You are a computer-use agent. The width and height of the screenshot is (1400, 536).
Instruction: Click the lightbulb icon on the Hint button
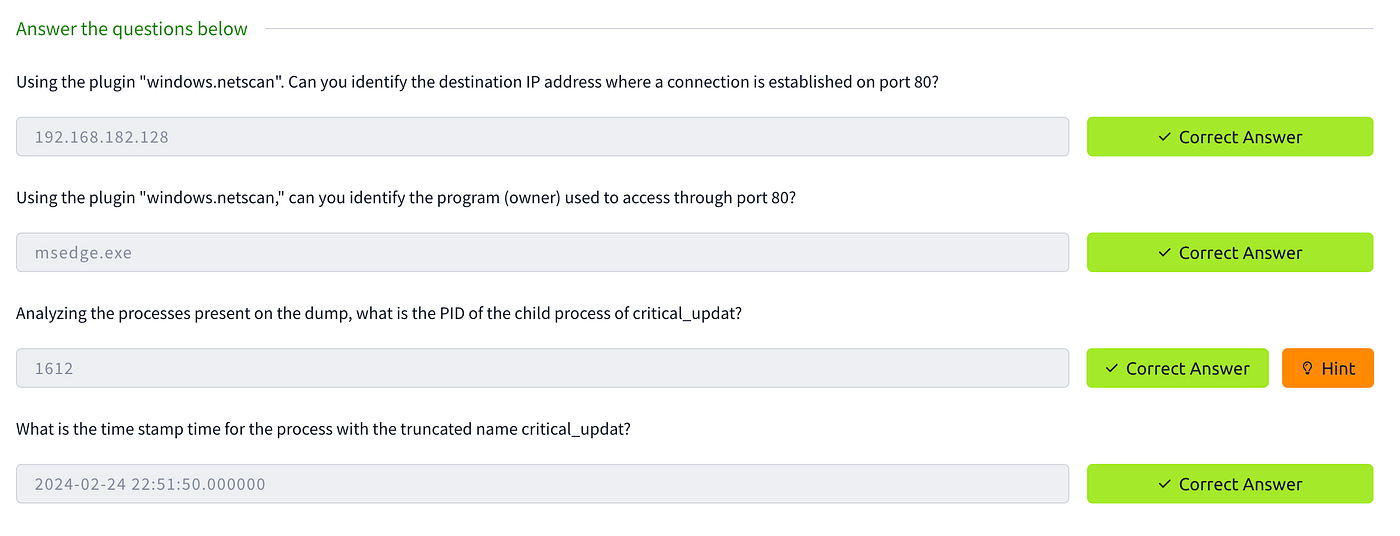pos(1307,368)
